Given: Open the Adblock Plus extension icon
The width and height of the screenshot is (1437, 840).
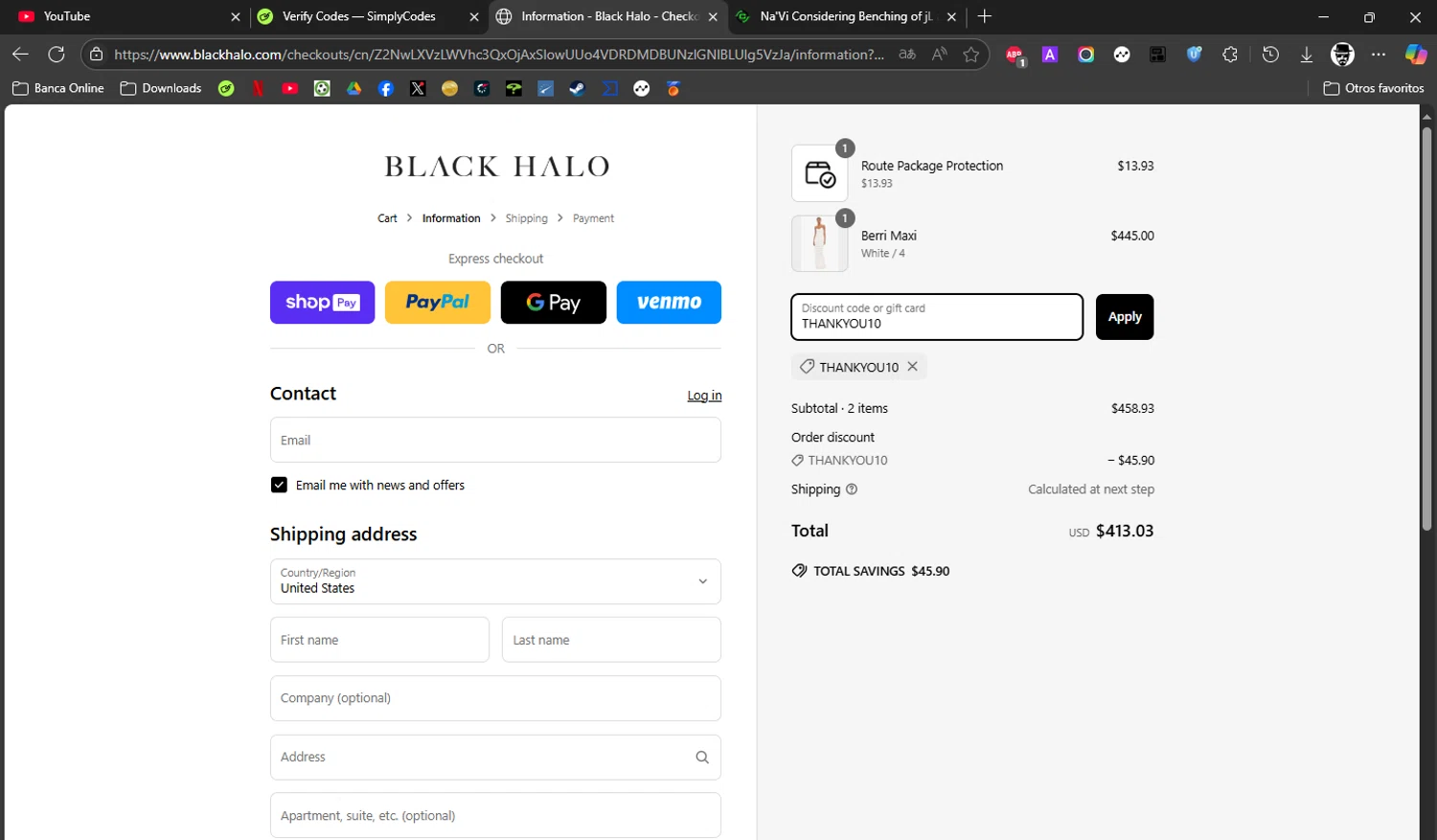Looking at the screenshot, I should coord(1015,56).
